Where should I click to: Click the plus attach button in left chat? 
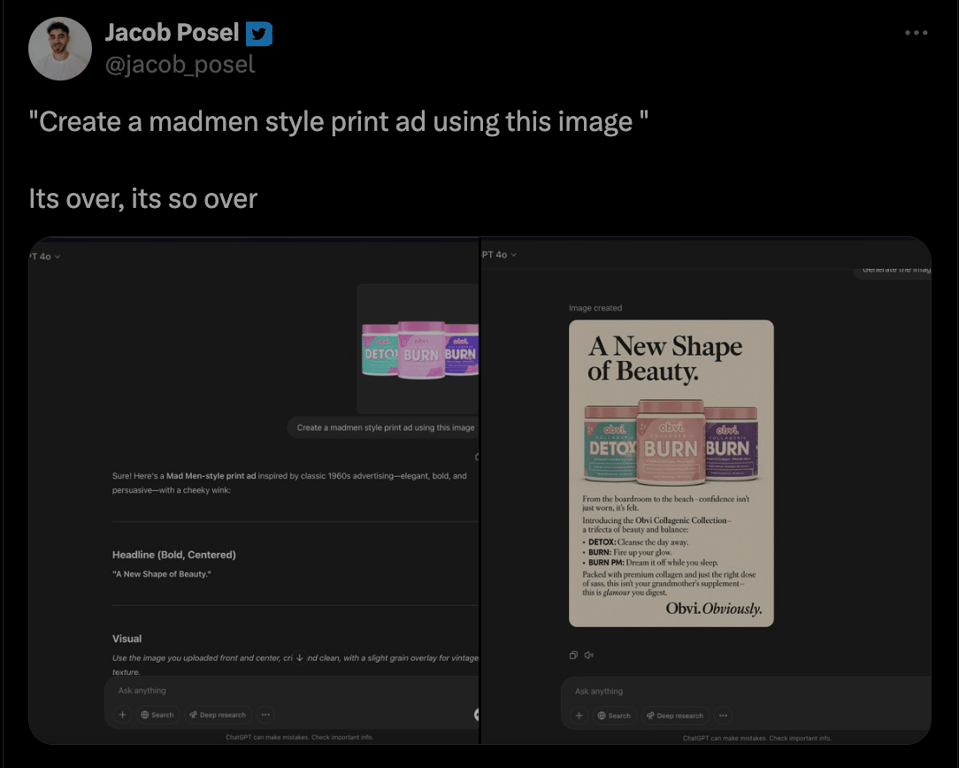[122, 714]
